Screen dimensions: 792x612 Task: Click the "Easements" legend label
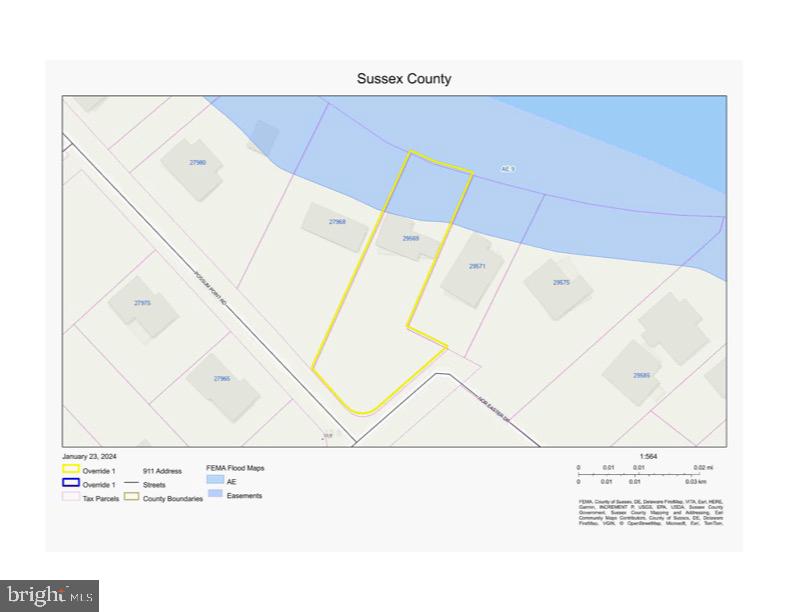tap(244, 496)
